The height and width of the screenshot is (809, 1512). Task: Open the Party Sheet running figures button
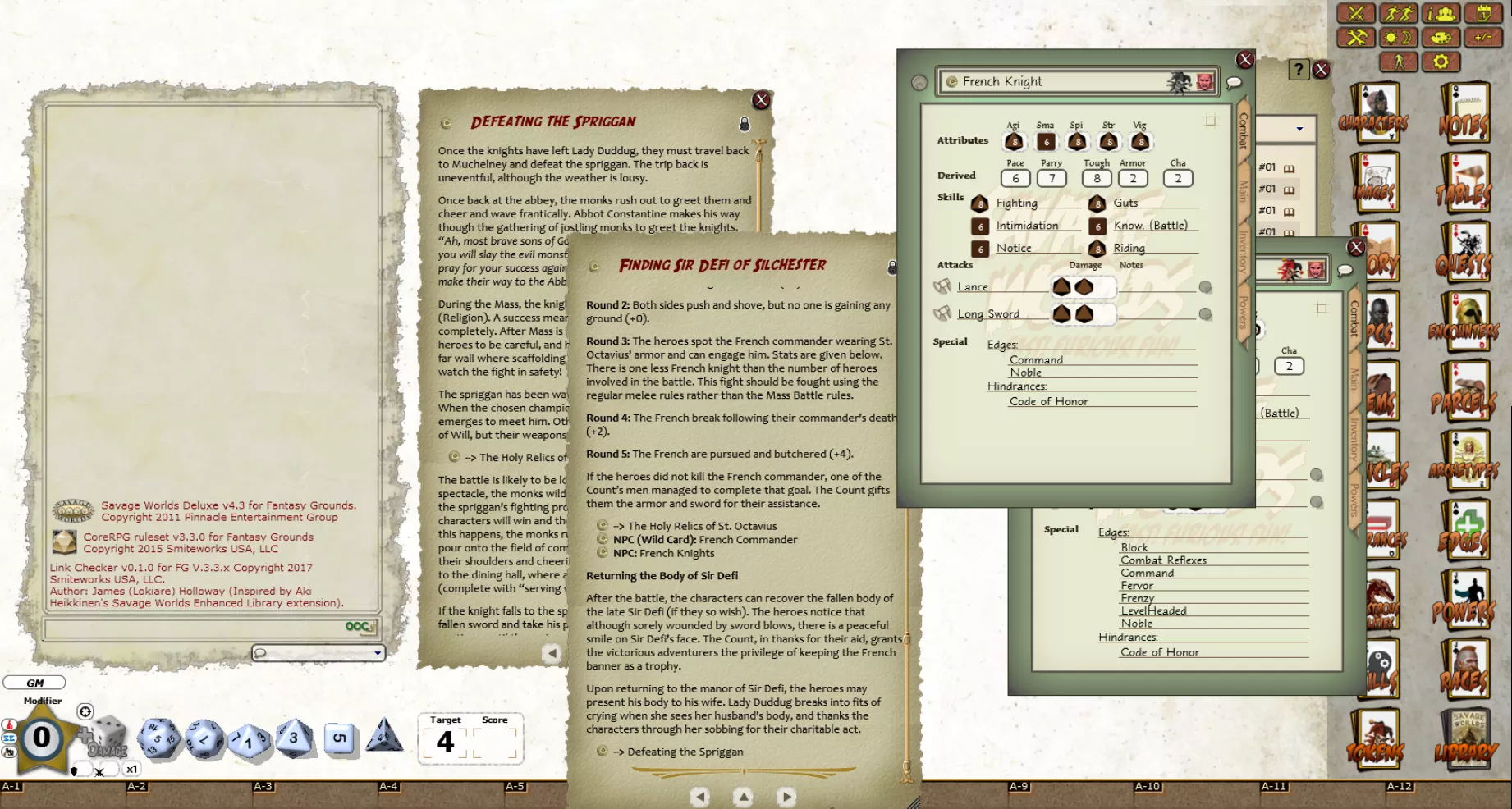[x=1399, y=13]
